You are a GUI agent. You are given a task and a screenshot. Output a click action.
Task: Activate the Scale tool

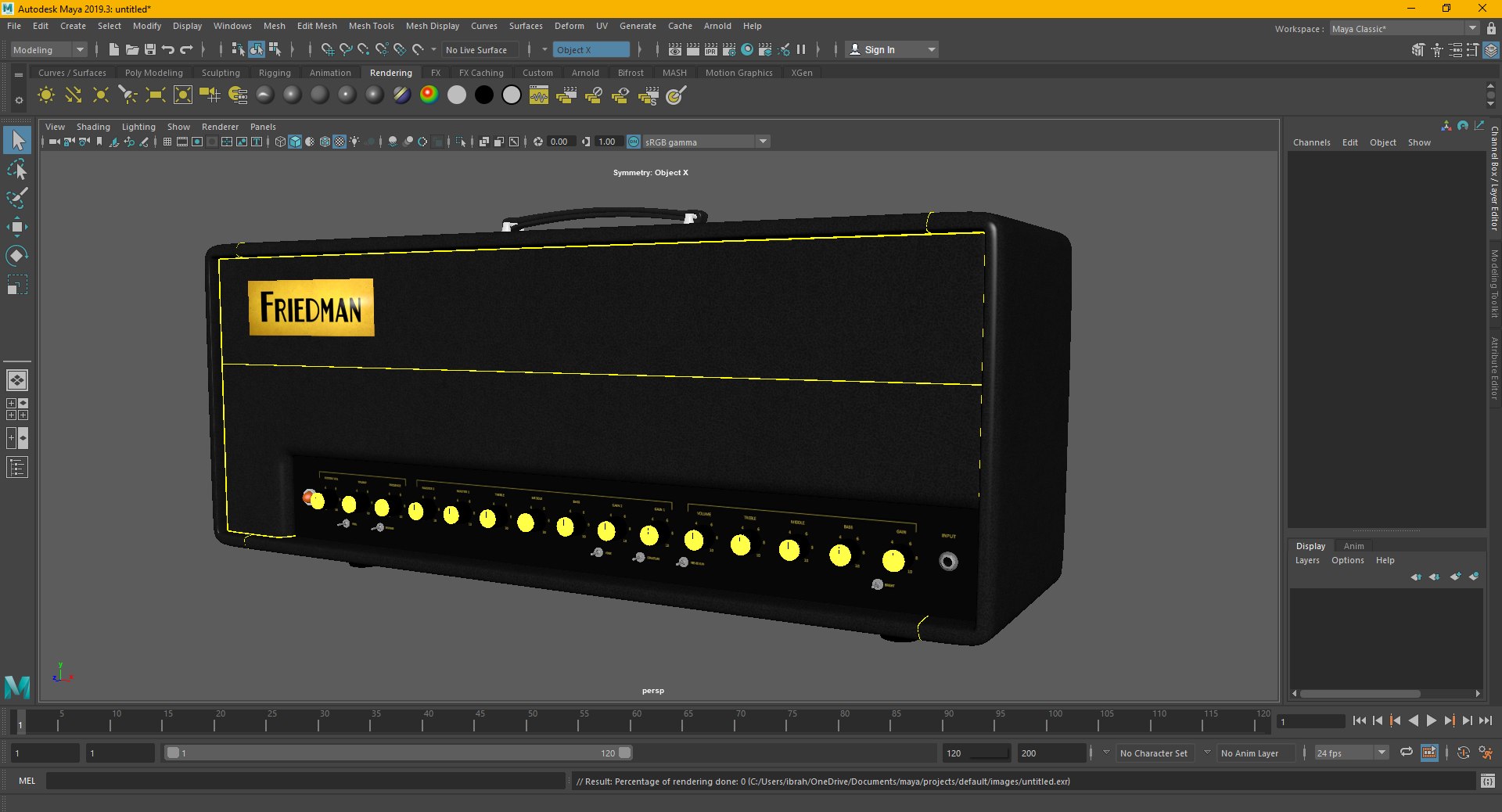(17, 285)
